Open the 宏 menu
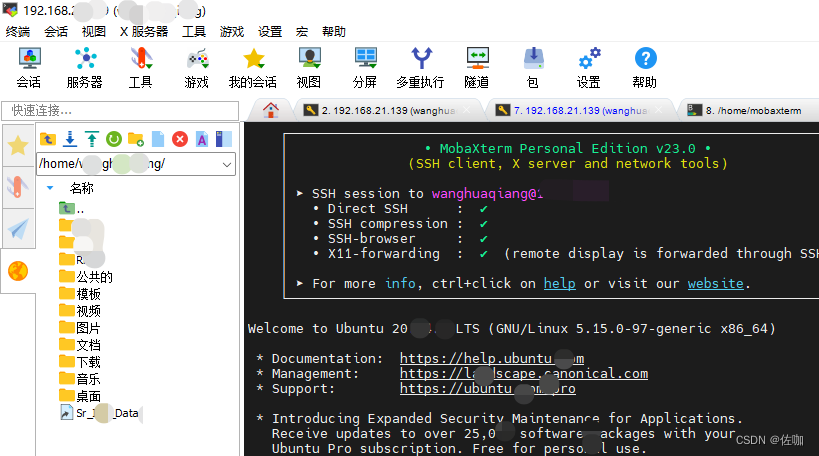Screen dimensions: 819x456 coord(302,32)
